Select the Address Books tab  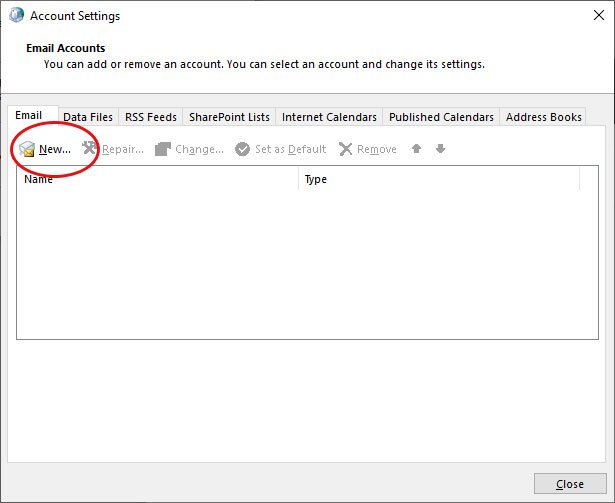coord(543,117)
